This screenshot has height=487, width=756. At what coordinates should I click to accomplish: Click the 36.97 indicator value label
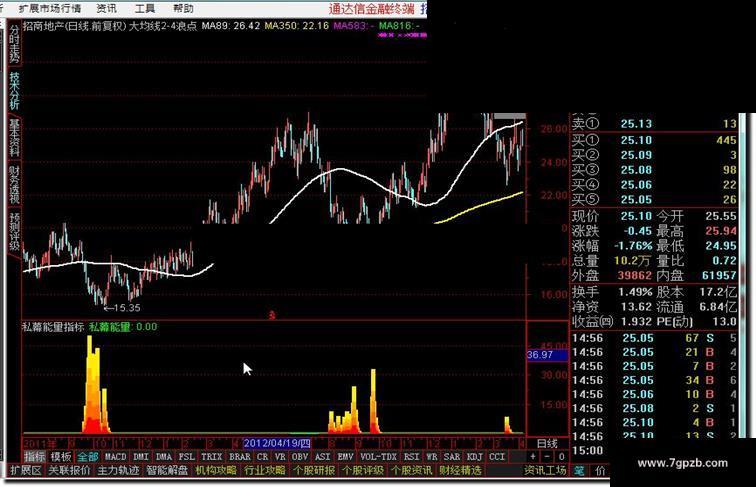547,355
